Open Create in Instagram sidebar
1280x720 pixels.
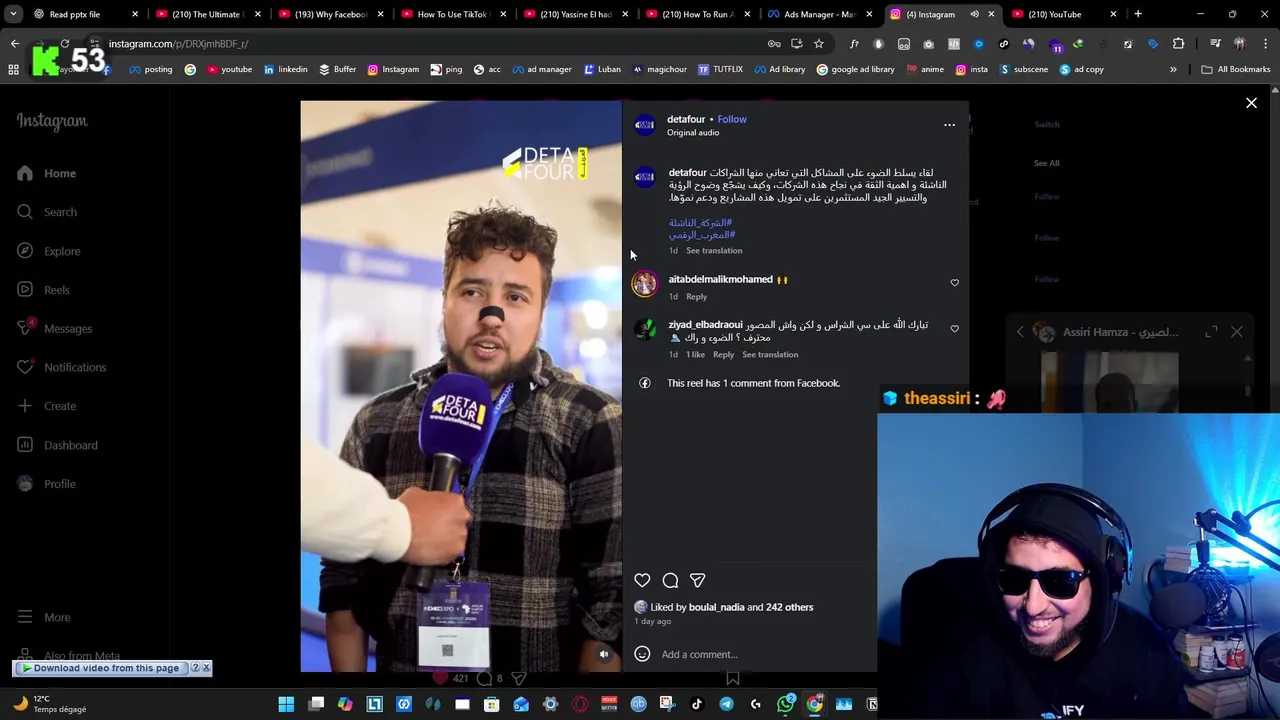46,406
